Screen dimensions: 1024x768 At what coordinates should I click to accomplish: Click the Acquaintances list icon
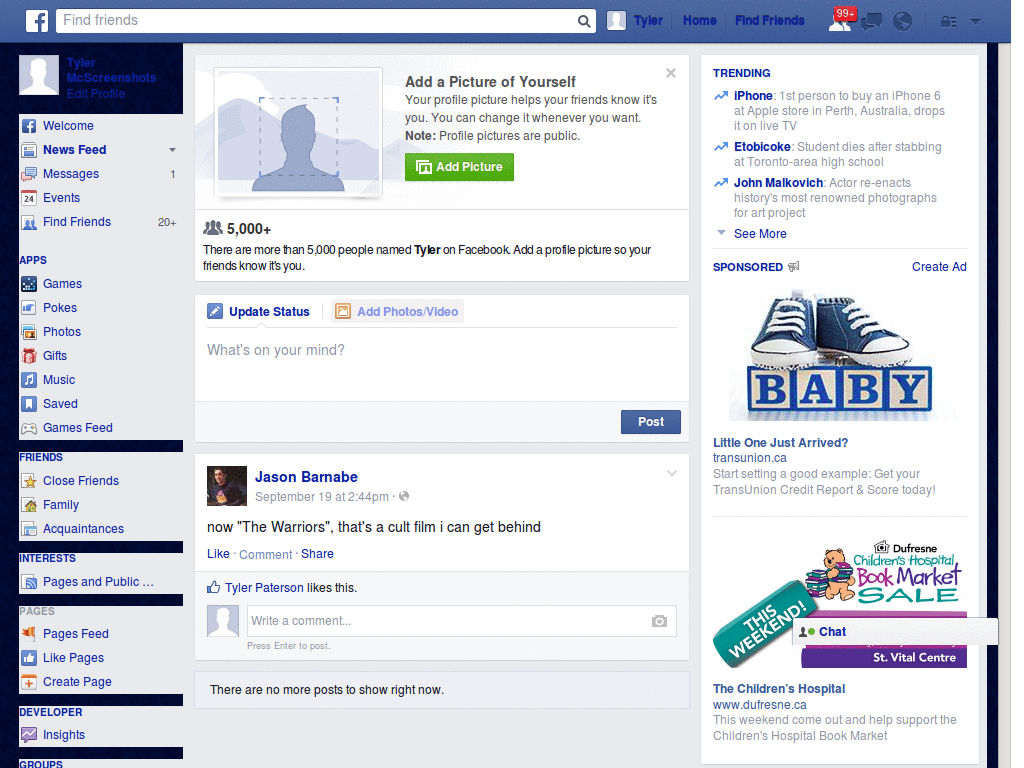coord(29,529)
